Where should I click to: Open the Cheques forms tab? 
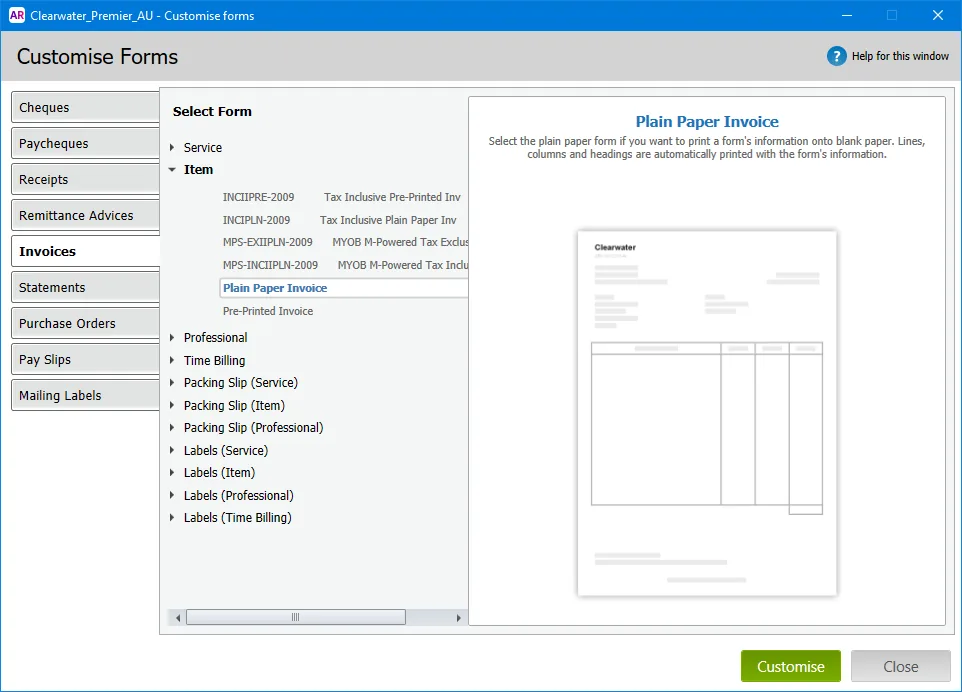tap(85, 107)
